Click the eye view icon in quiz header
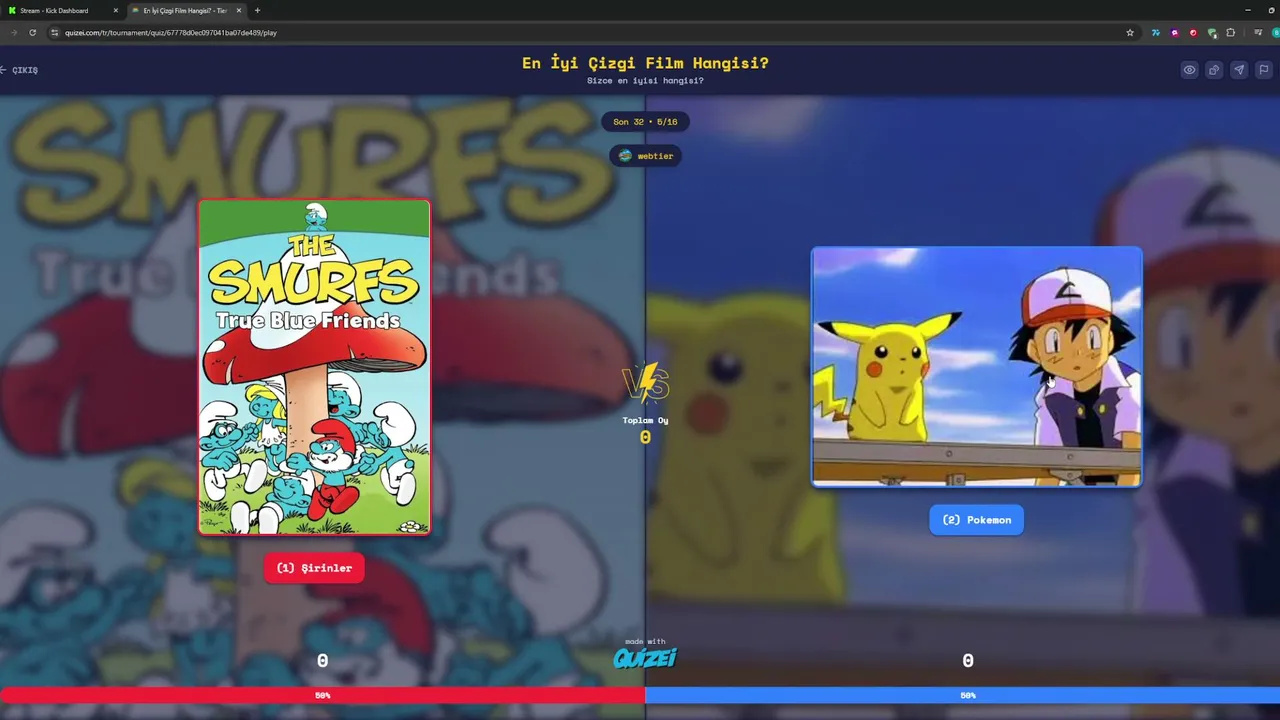Image resolution: width=1280 pixels, height=720 pixels. click(x=1189, y=70)
